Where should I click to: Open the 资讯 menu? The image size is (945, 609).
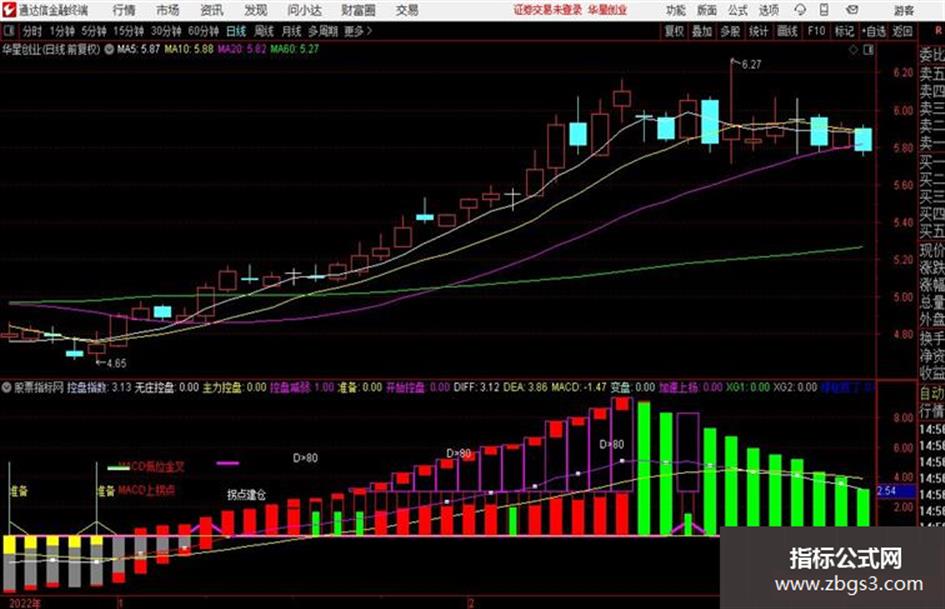[x=211, y=10]
